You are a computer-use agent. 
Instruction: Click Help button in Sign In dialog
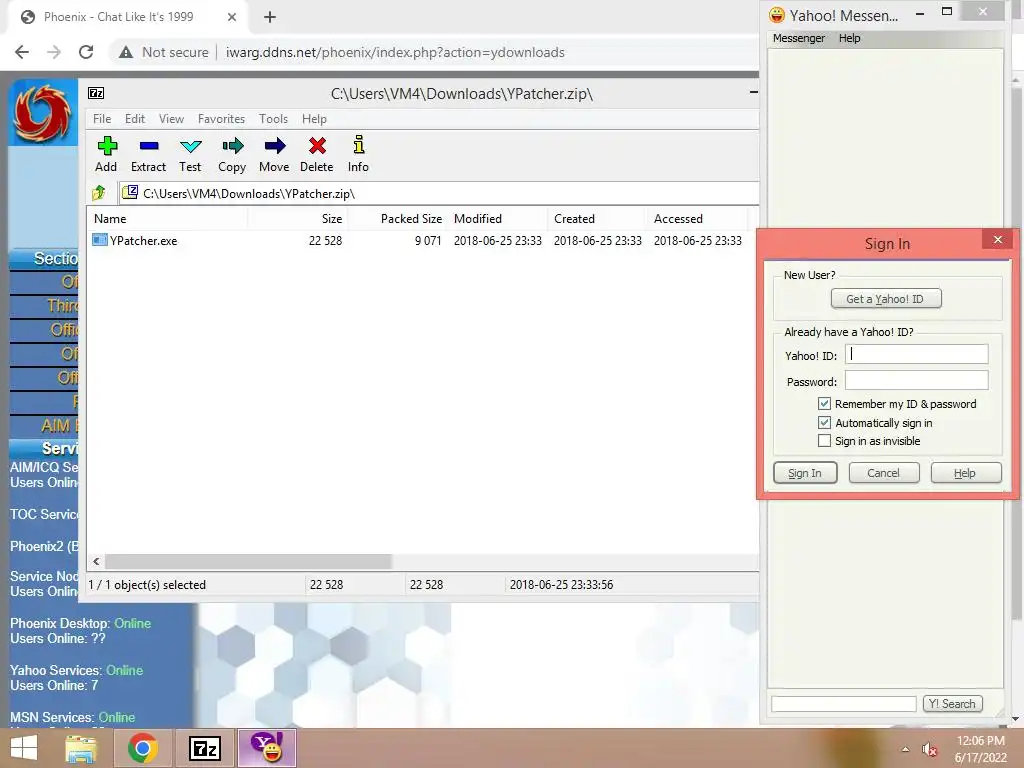[965, 473]
